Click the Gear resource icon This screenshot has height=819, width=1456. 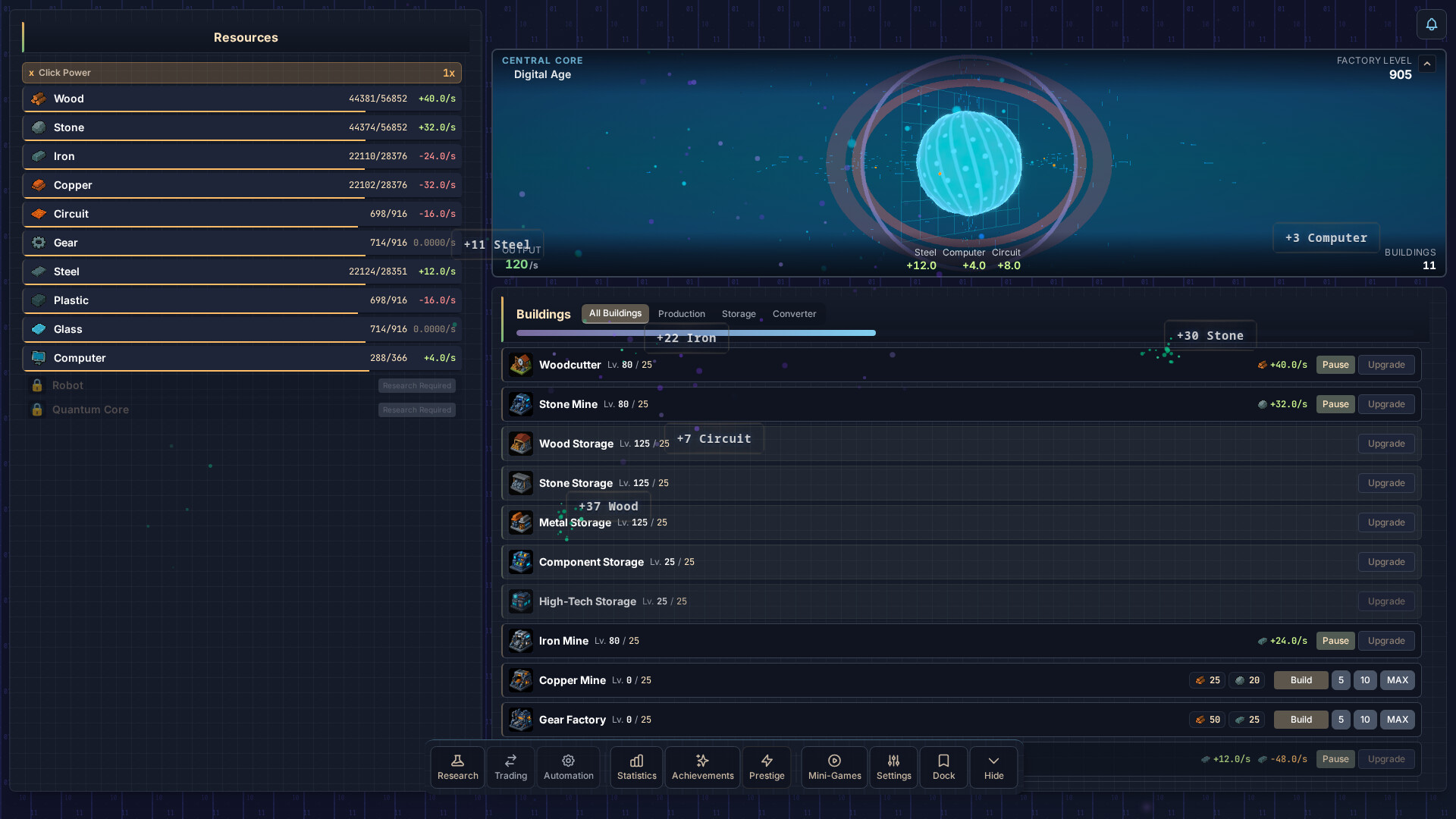click(39, 243)
